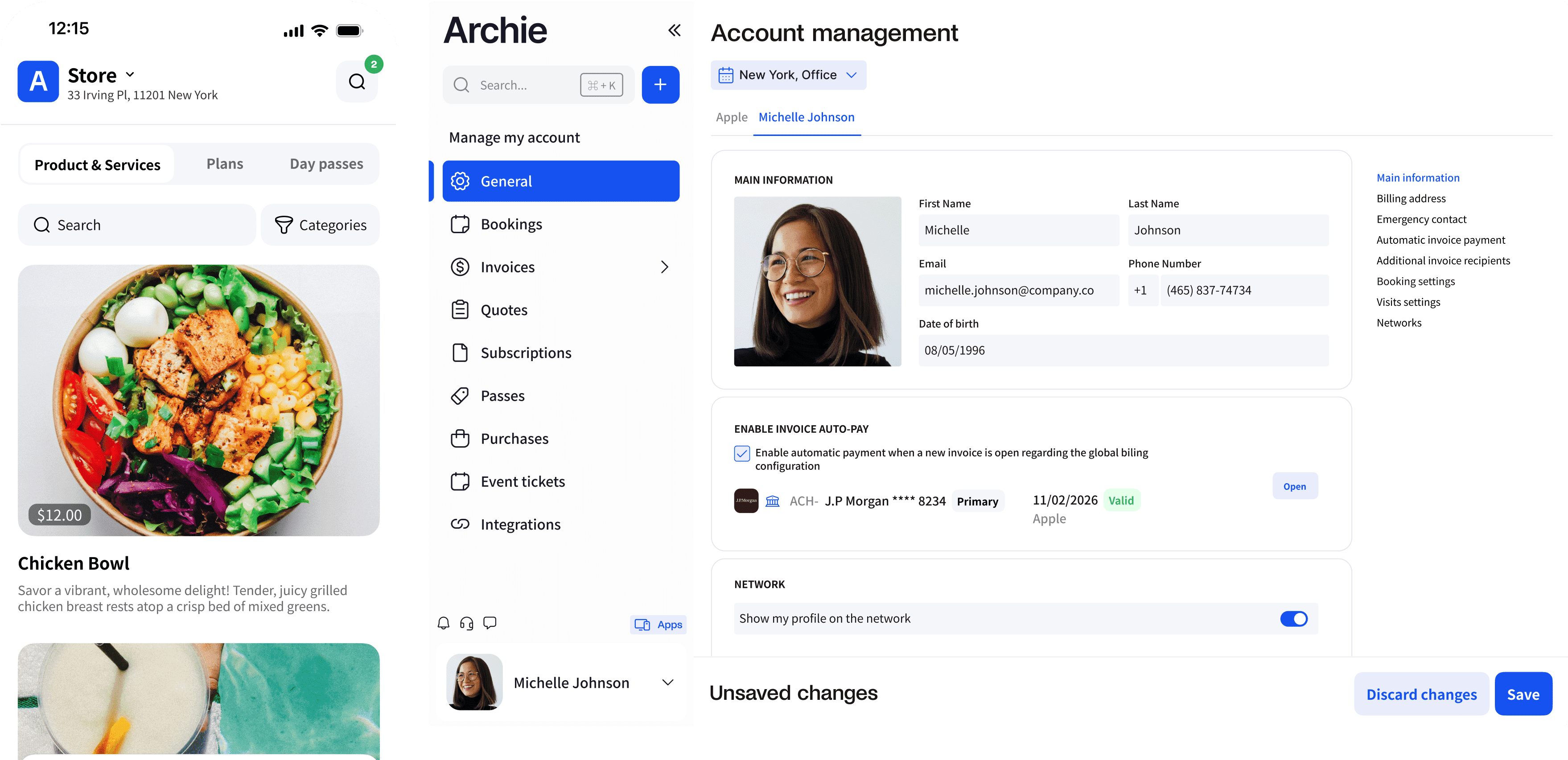Expand the Invoices submenu chevron
This screenshot has width=1568, height=760.
coord(664,267)
